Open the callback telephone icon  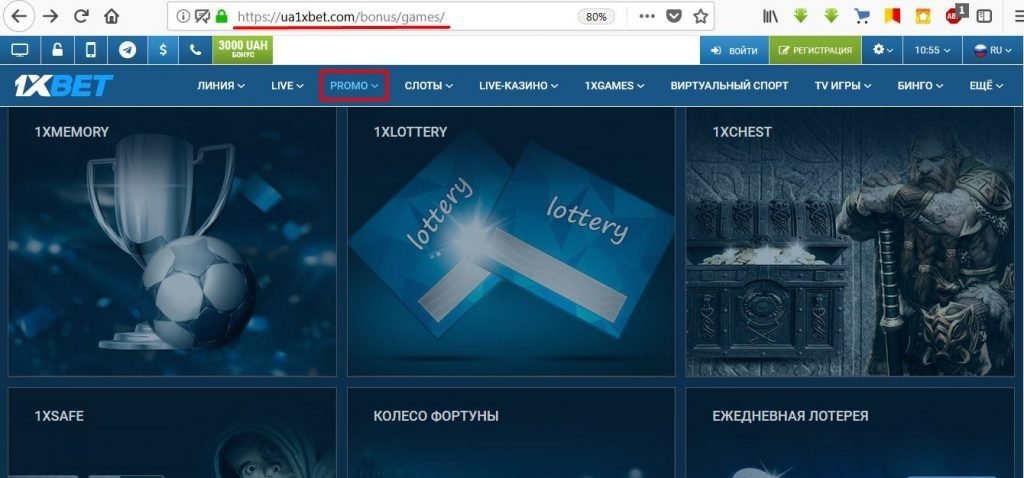coord(195,50)
